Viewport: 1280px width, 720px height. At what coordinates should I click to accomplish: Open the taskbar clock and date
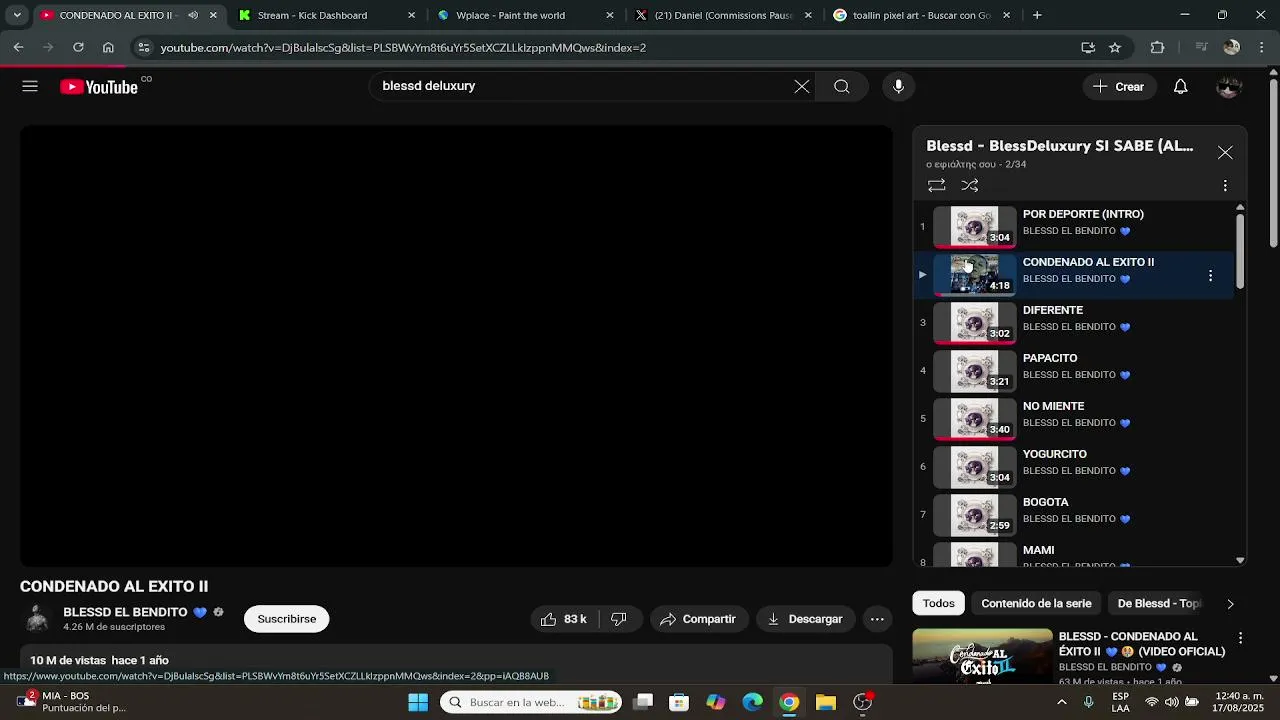(1240, 702)
